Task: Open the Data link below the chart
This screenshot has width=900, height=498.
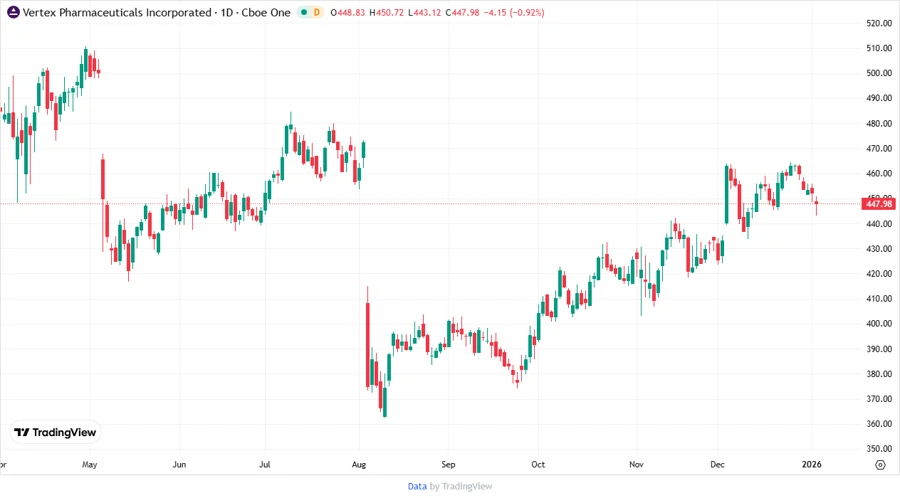Action: [x=417, y=487]
